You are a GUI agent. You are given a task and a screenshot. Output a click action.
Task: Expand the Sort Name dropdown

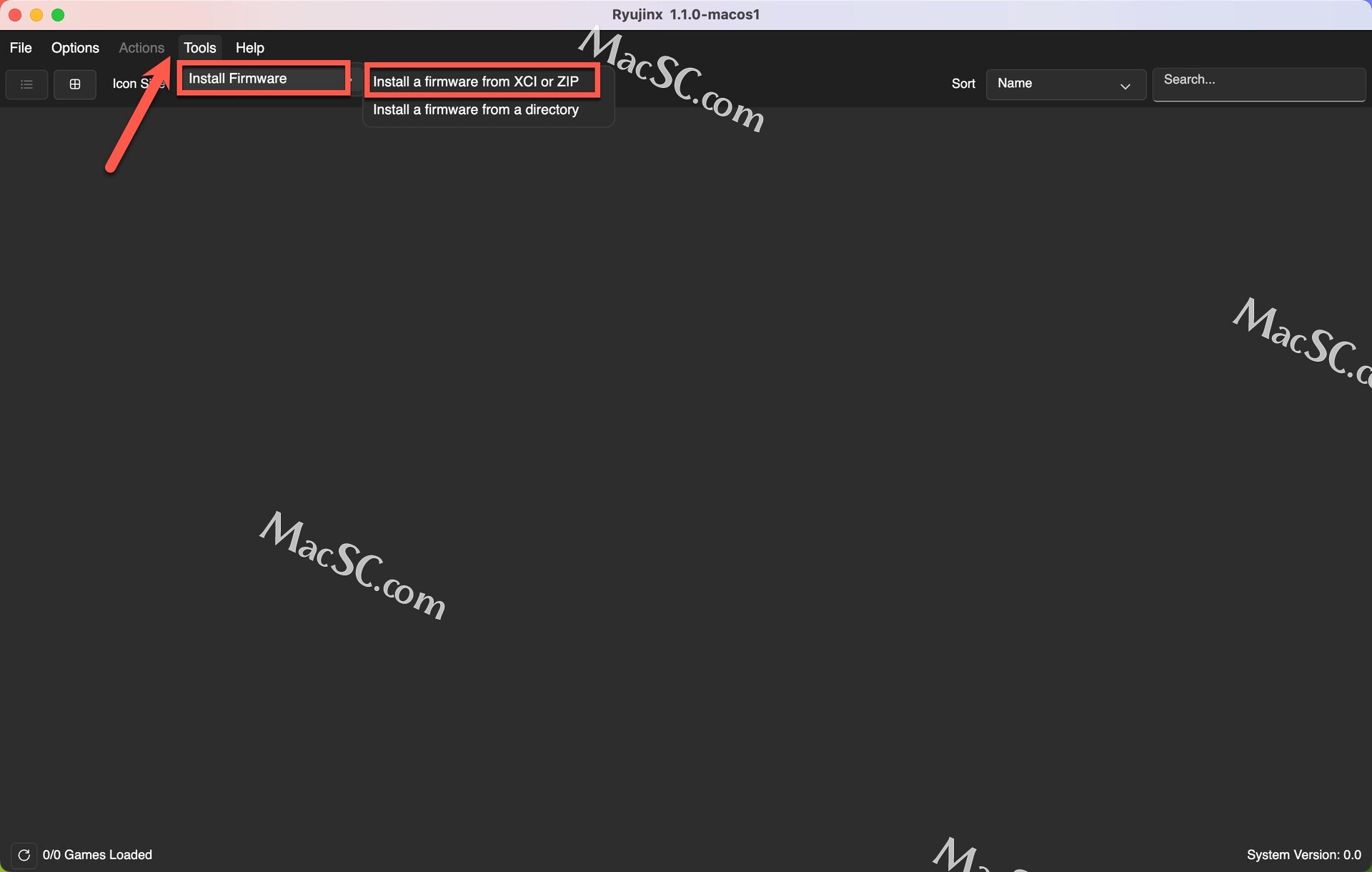[1066, 84]
